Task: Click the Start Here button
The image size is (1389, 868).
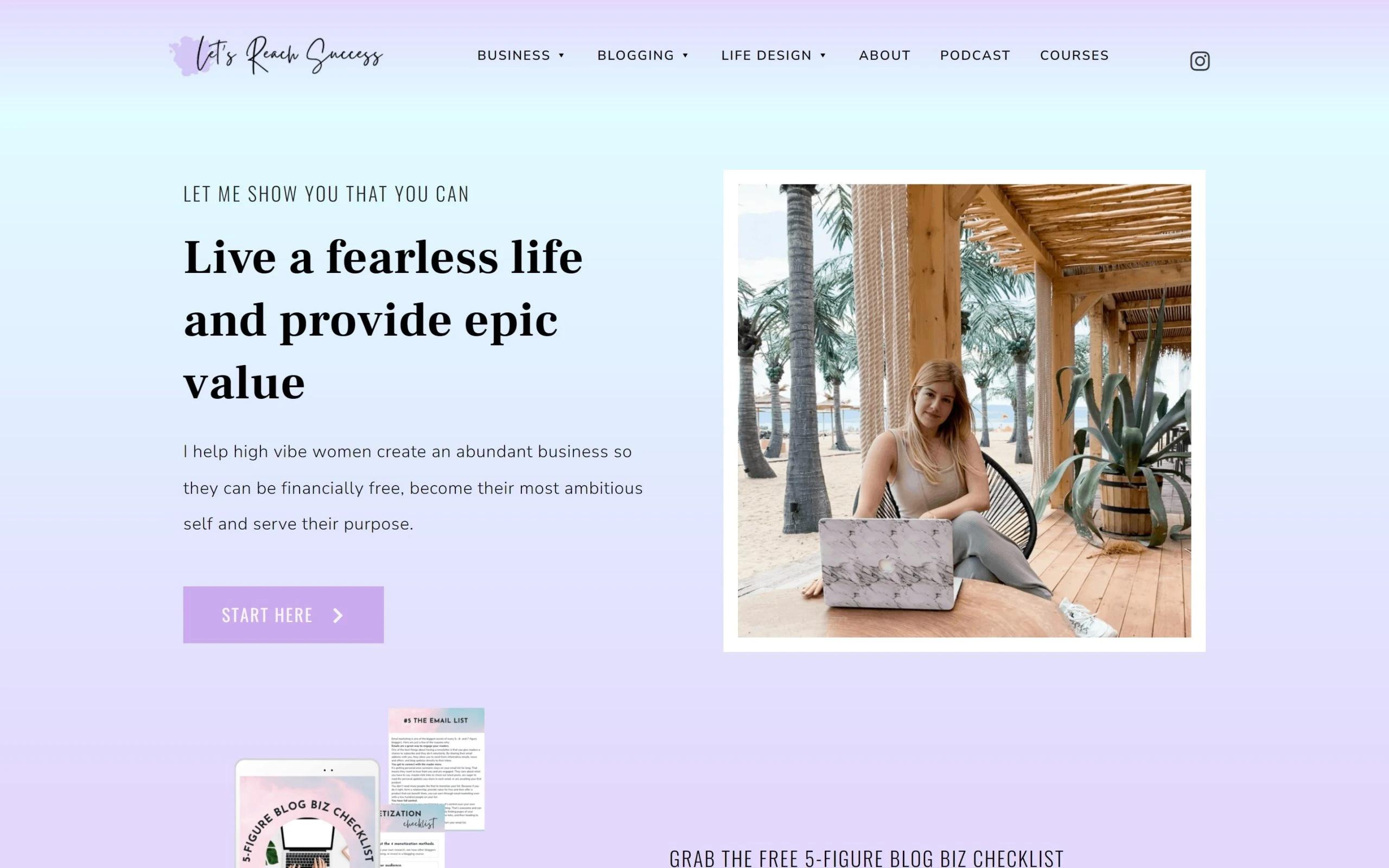Action: click(x=284, y=615)
